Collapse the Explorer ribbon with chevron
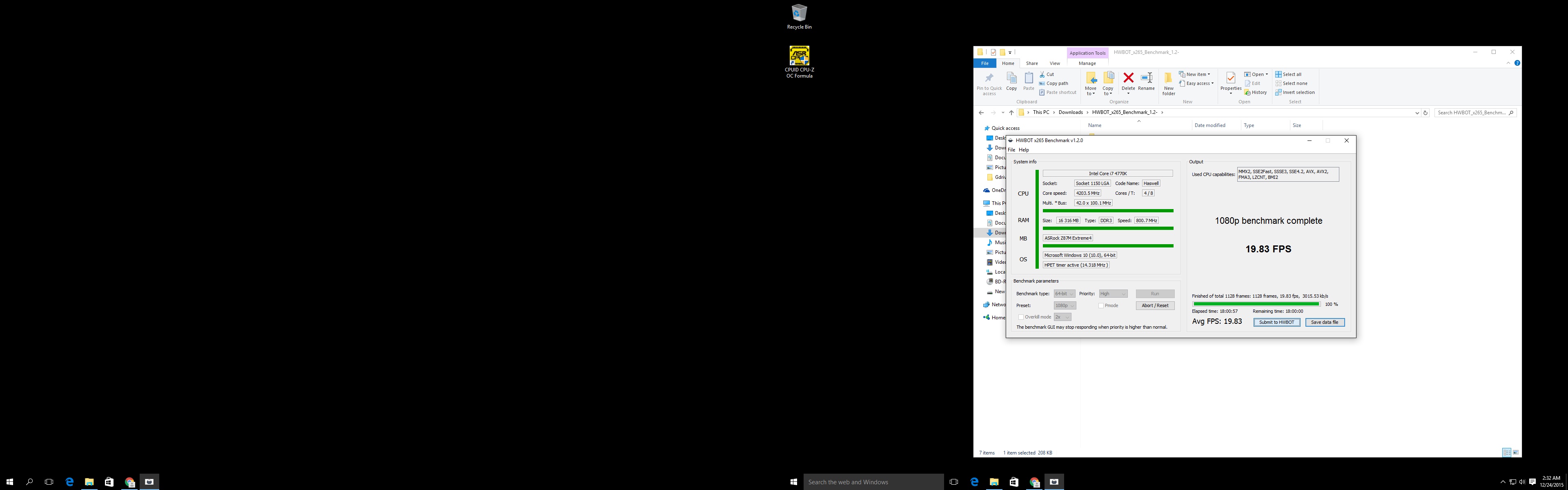Image resolution: width=1568 pixels, height=490 pixels. point(1508,63)
